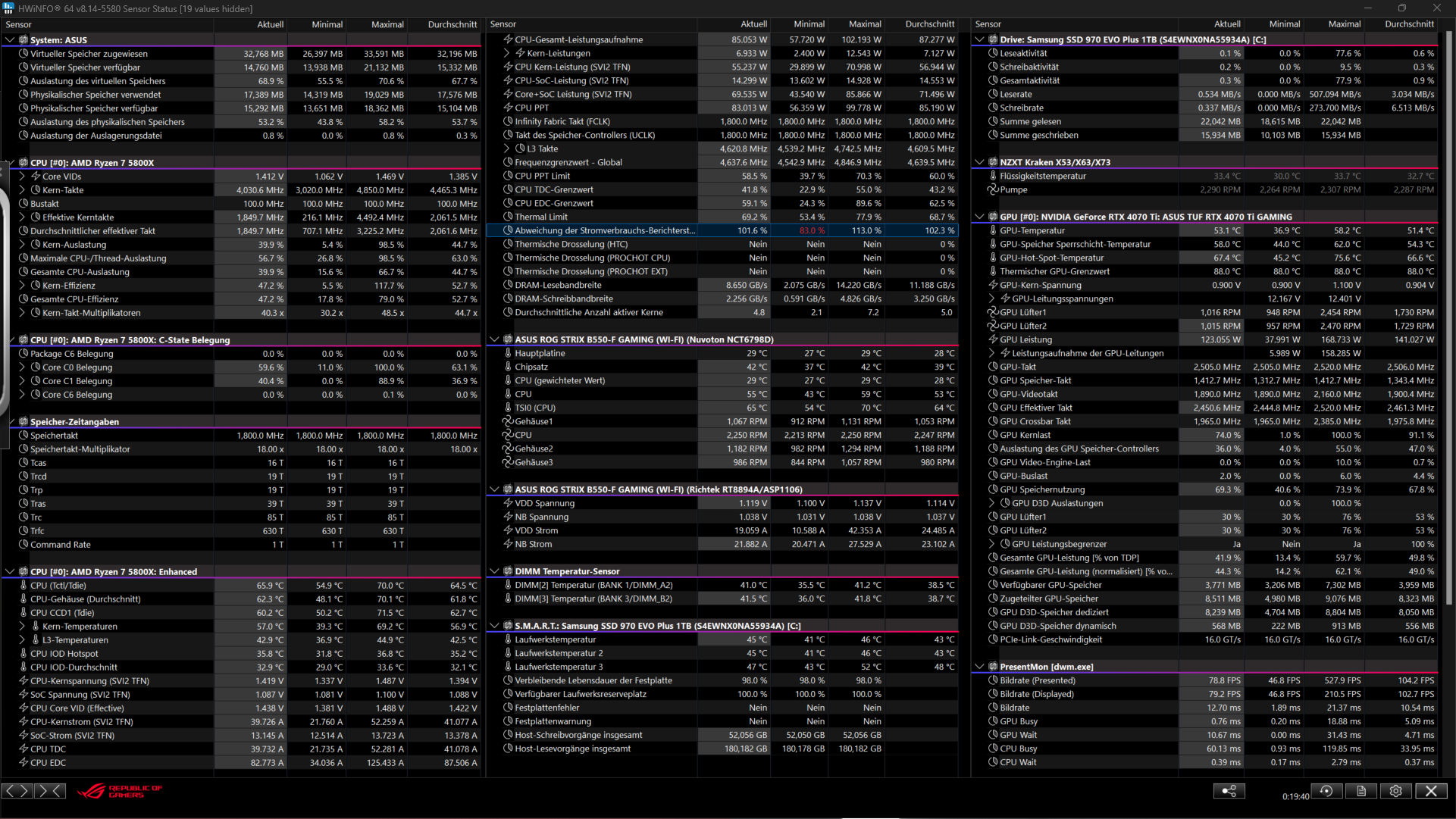The width and height of the screenshot is (1456, 819).
Task: Expand the GPU D3D Auslastungen row
Action: 991,503
